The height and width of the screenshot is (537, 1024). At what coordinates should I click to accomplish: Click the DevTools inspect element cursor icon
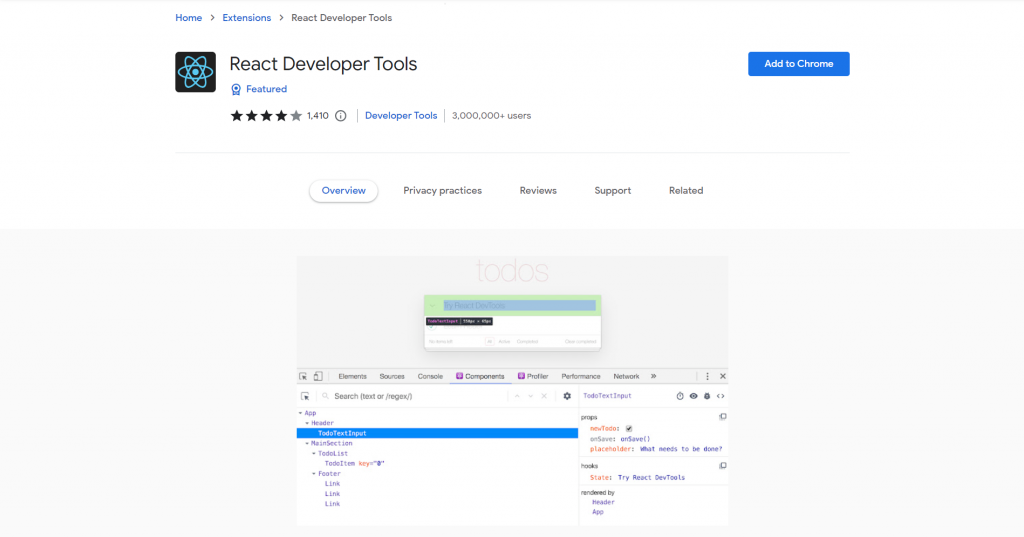pos(303,376)
